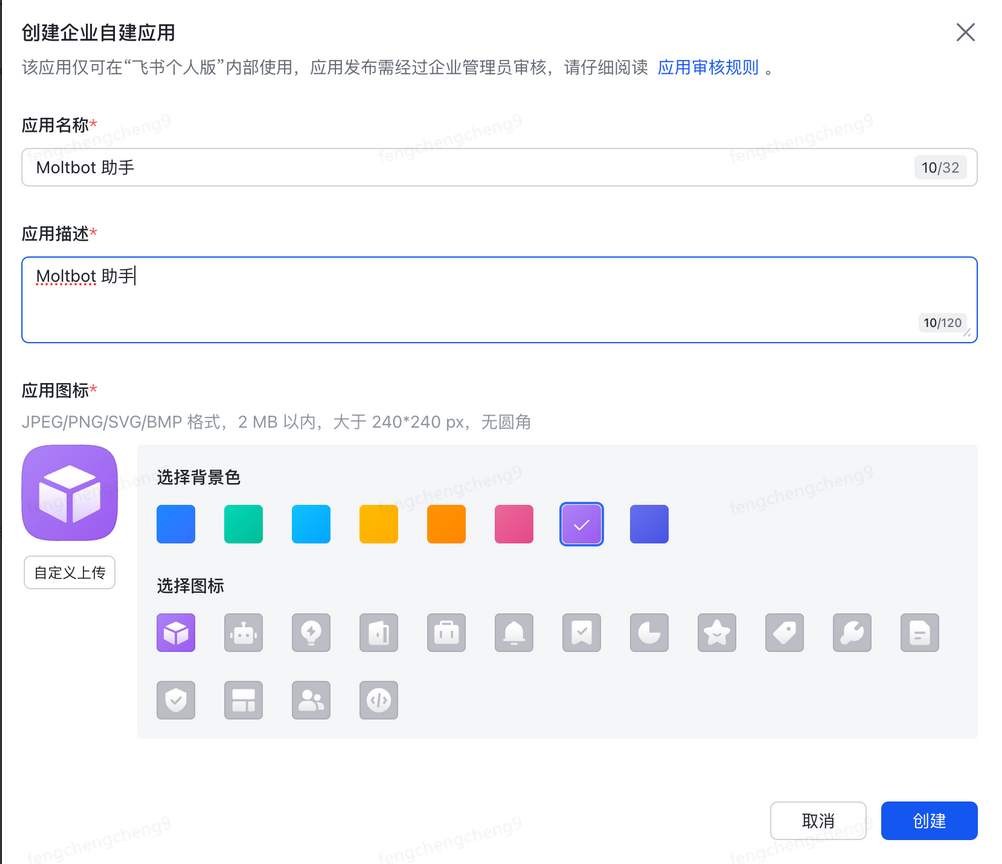This screenshot has width=1002, height=864.
Task: Choose the lightbulb icon
Action: [311, 633]
